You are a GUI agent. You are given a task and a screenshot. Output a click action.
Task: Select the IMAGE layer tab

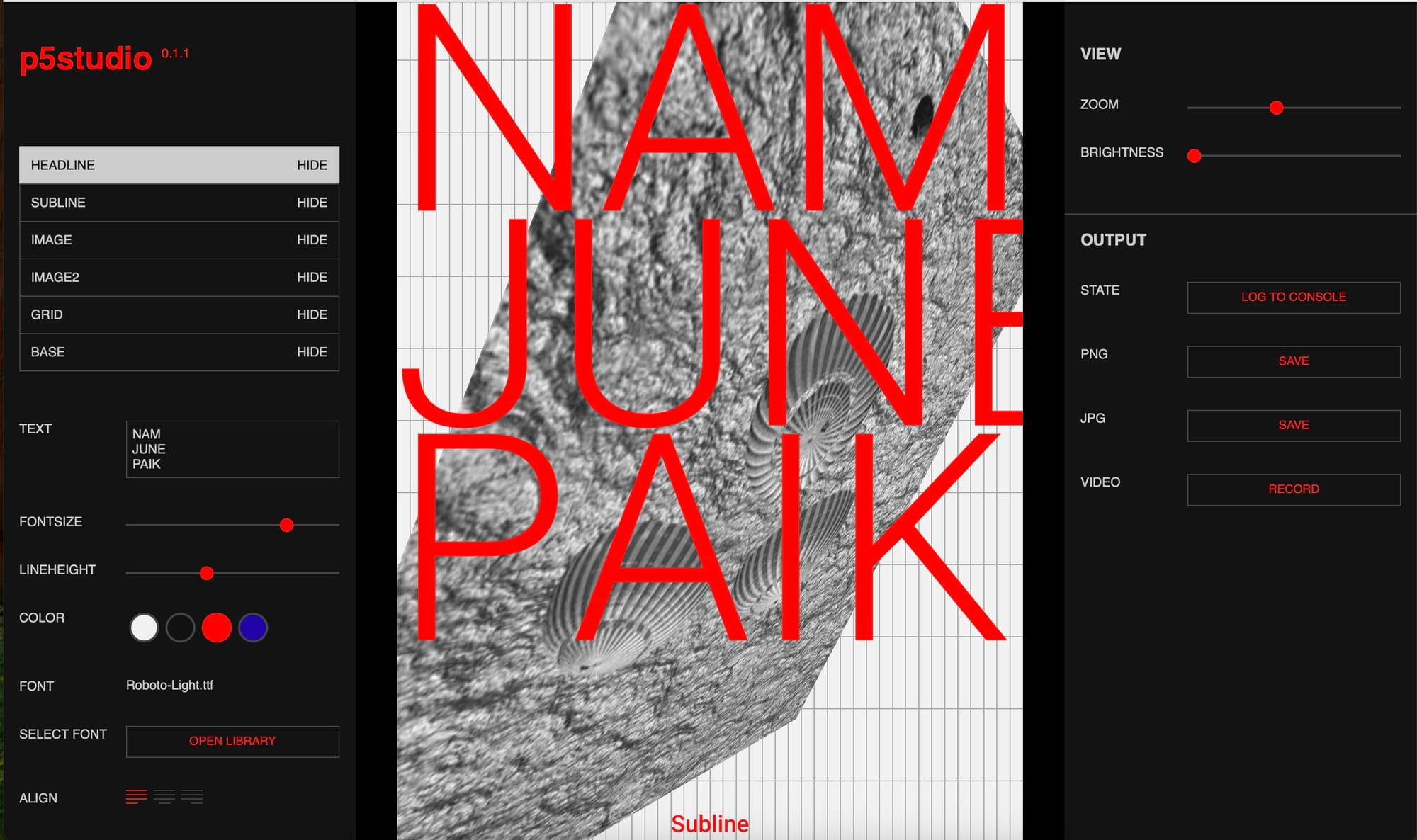(x=52, y=240)
